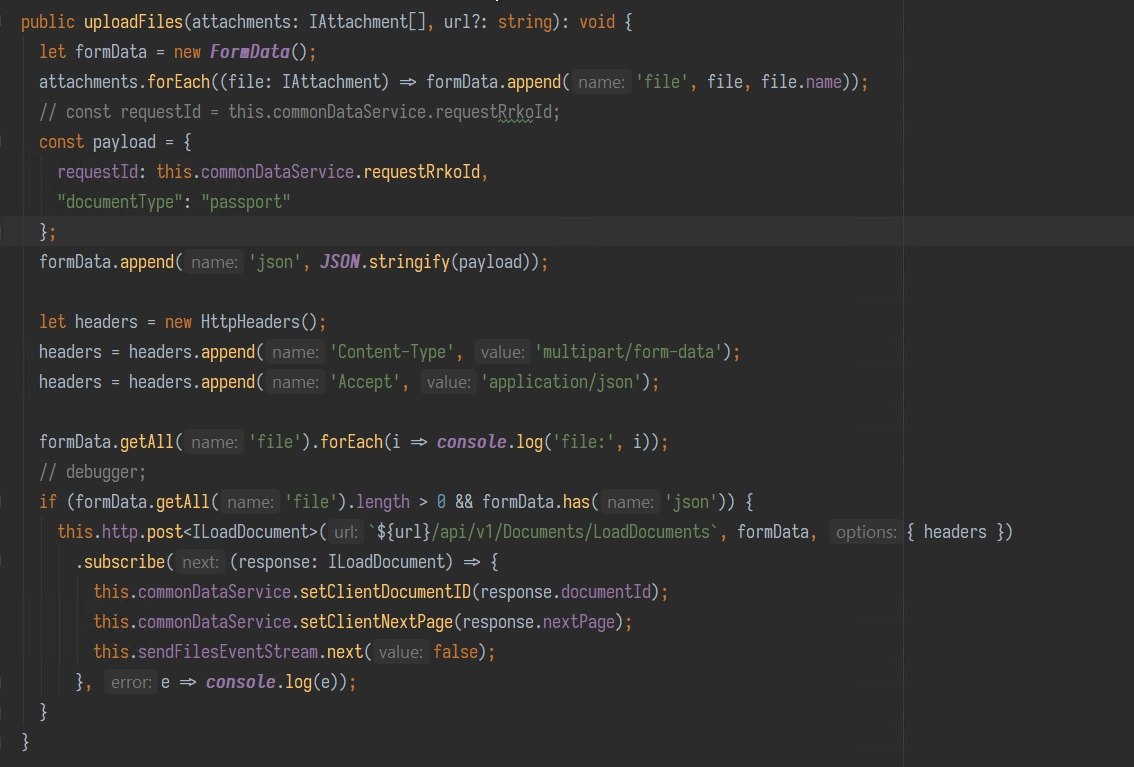Viewport: 1134px width, 767px height.
Task: Click the sendFilesEventStream identifier
Action: coord(228,653)
